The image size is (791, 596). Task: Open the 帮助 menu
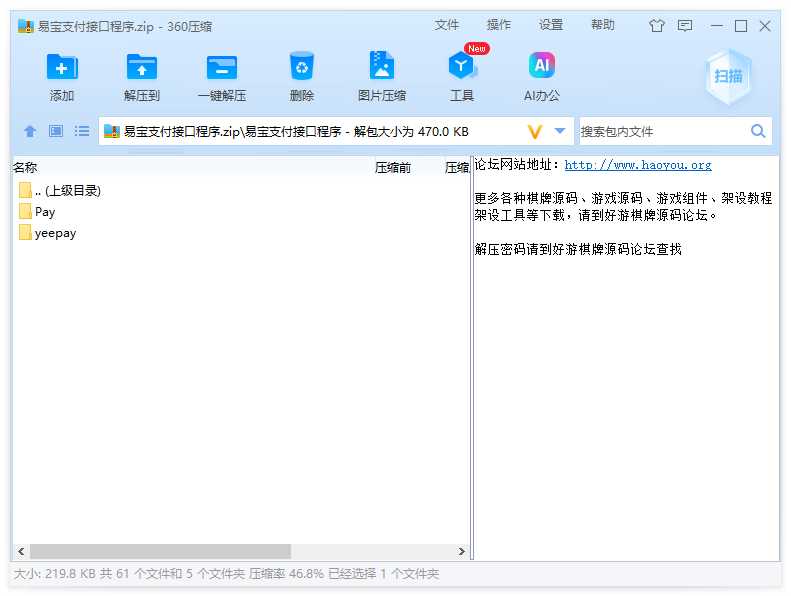tap(602, 25)
